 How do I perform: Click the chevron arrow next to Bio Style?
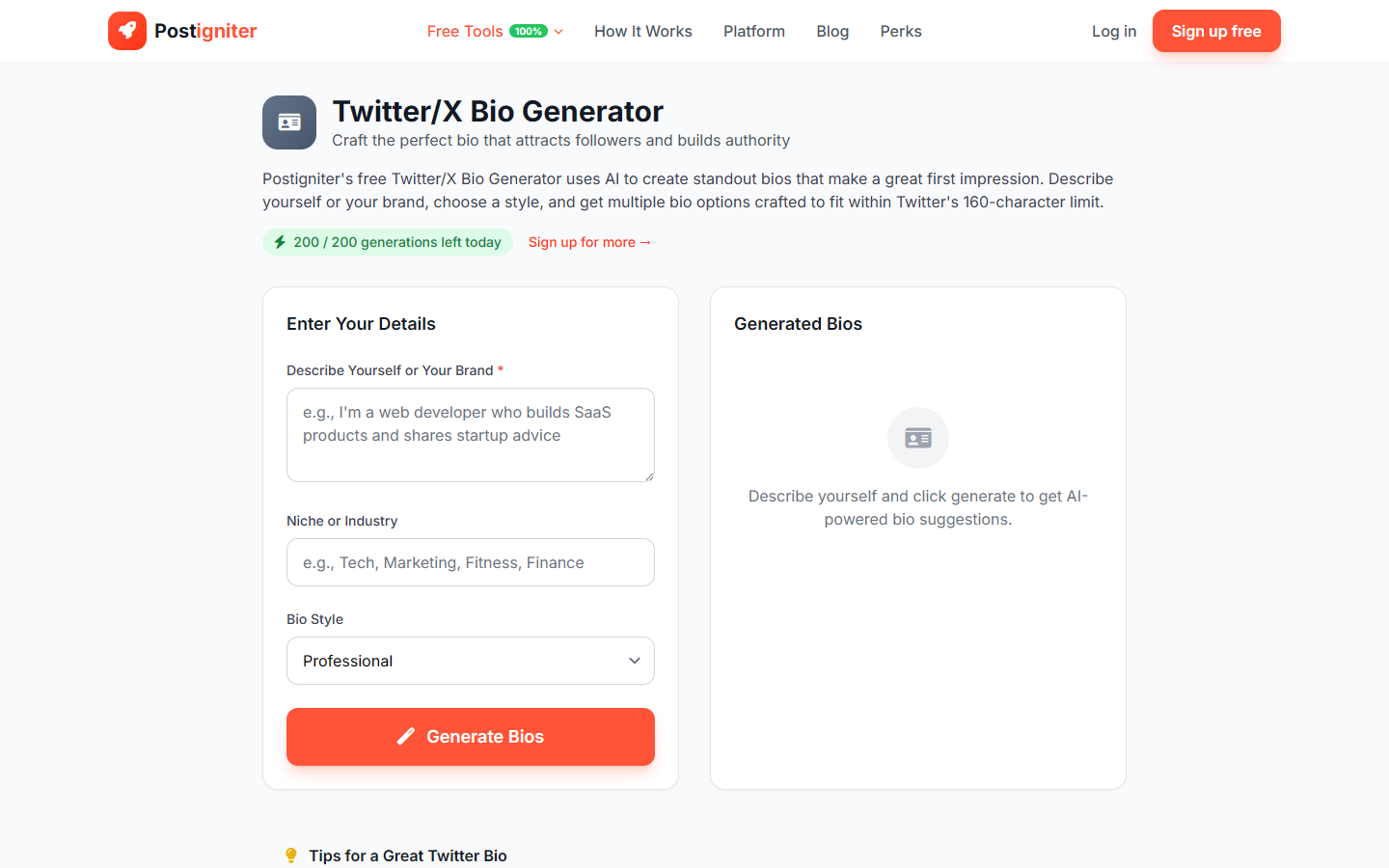point(635,661)
